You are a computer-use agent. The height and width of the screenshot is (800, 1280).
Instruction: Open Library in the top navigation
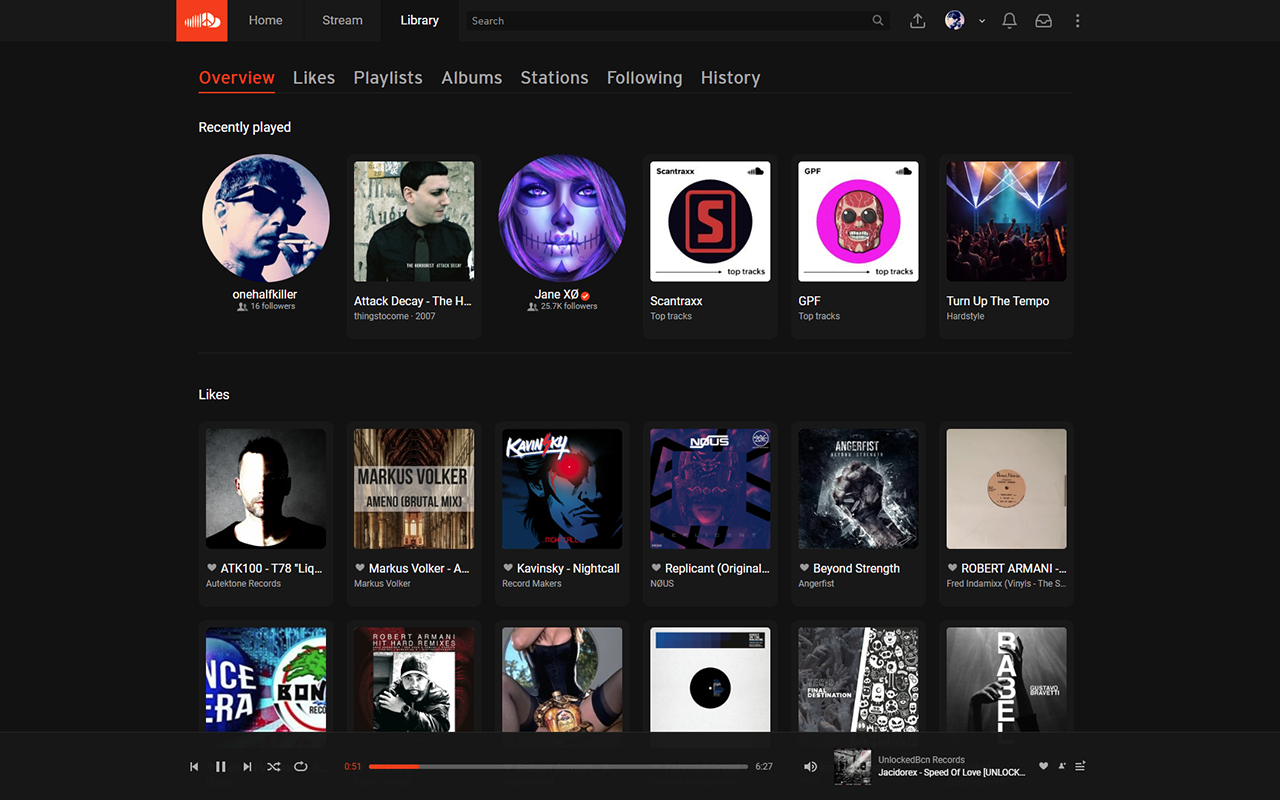tap(419, 20)
